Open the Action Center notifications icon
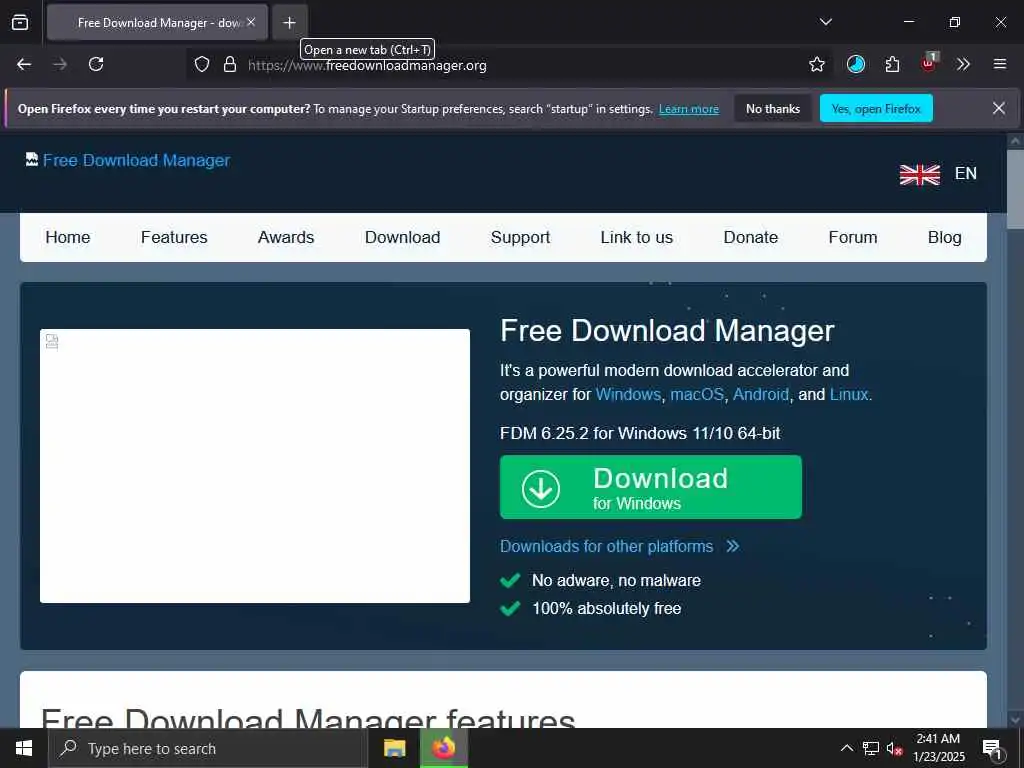The width and height of the screenshot is (1024, 768). [993, 748]
